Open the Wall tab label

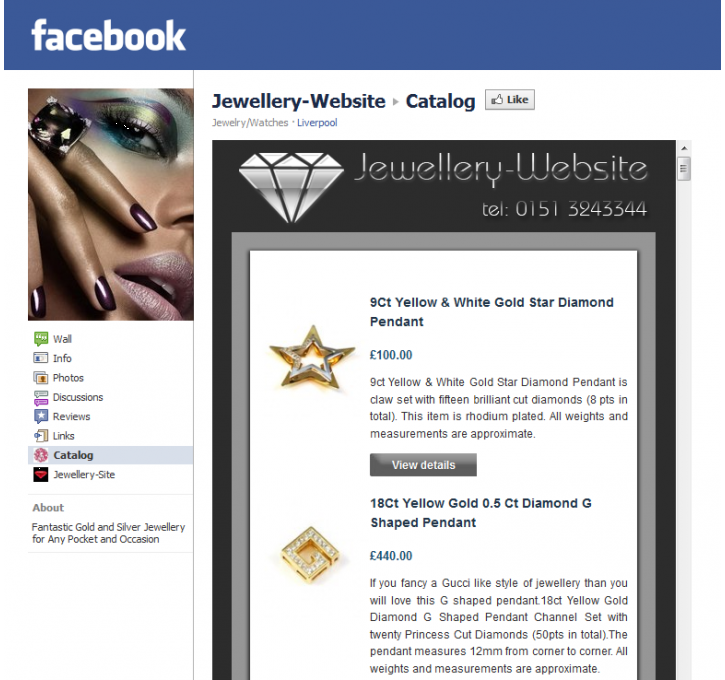pos(62,339)
